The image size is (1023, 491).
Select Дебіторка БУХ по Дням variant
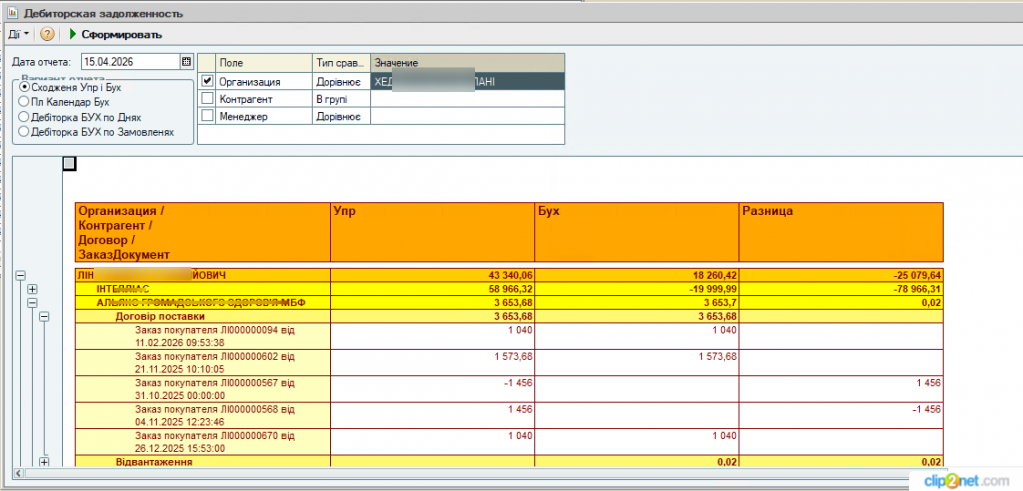coord(80,117)
